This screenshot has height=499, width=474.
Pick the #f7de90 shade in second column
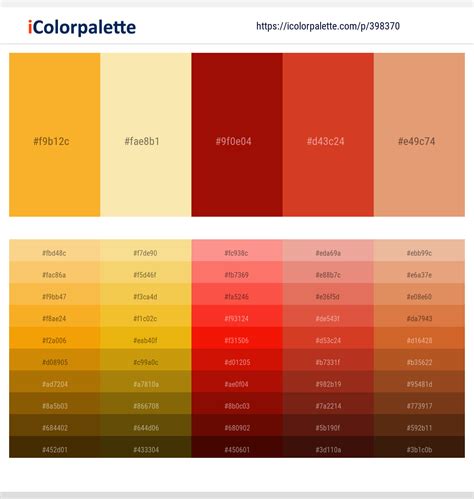[x=146, y=251]
